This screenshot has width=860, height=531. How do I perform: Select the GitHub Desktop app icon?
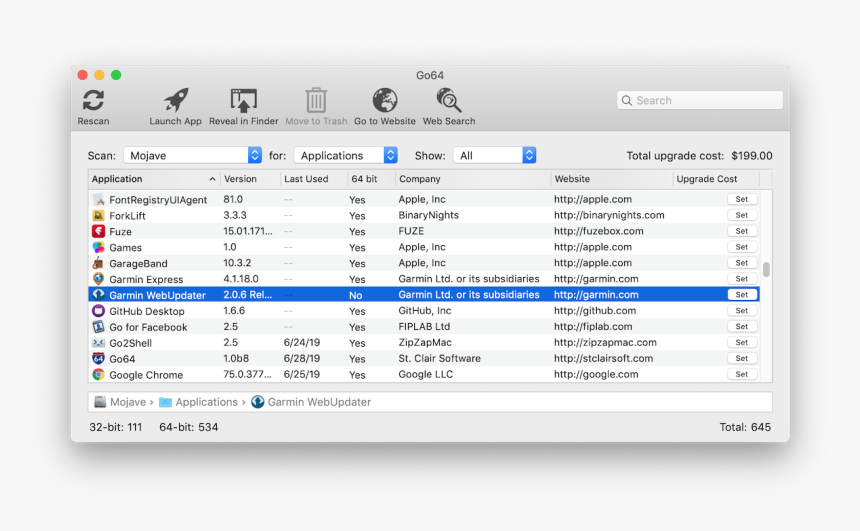(x=98, y=310)
